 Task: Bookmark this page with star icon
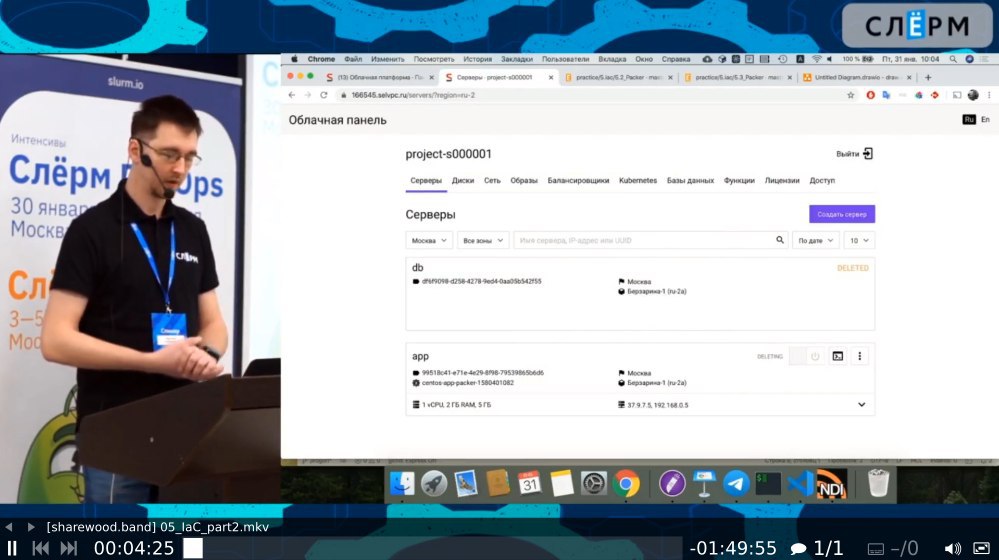[x=851, y=95]
